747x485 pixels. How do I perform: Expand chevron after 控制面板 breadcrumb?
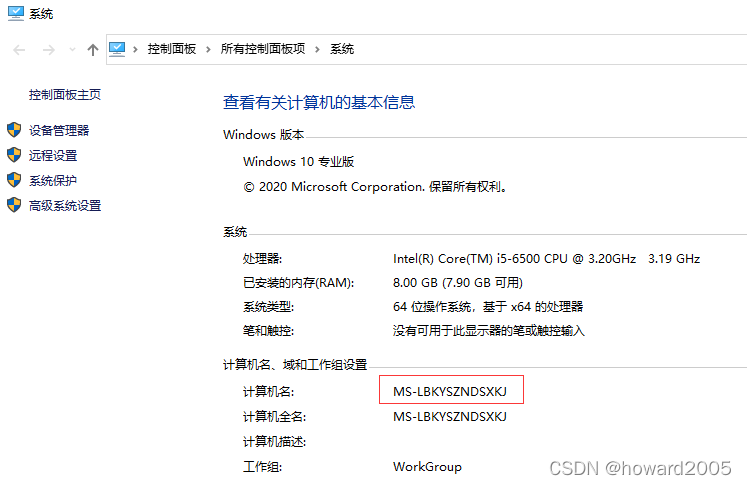208,49
